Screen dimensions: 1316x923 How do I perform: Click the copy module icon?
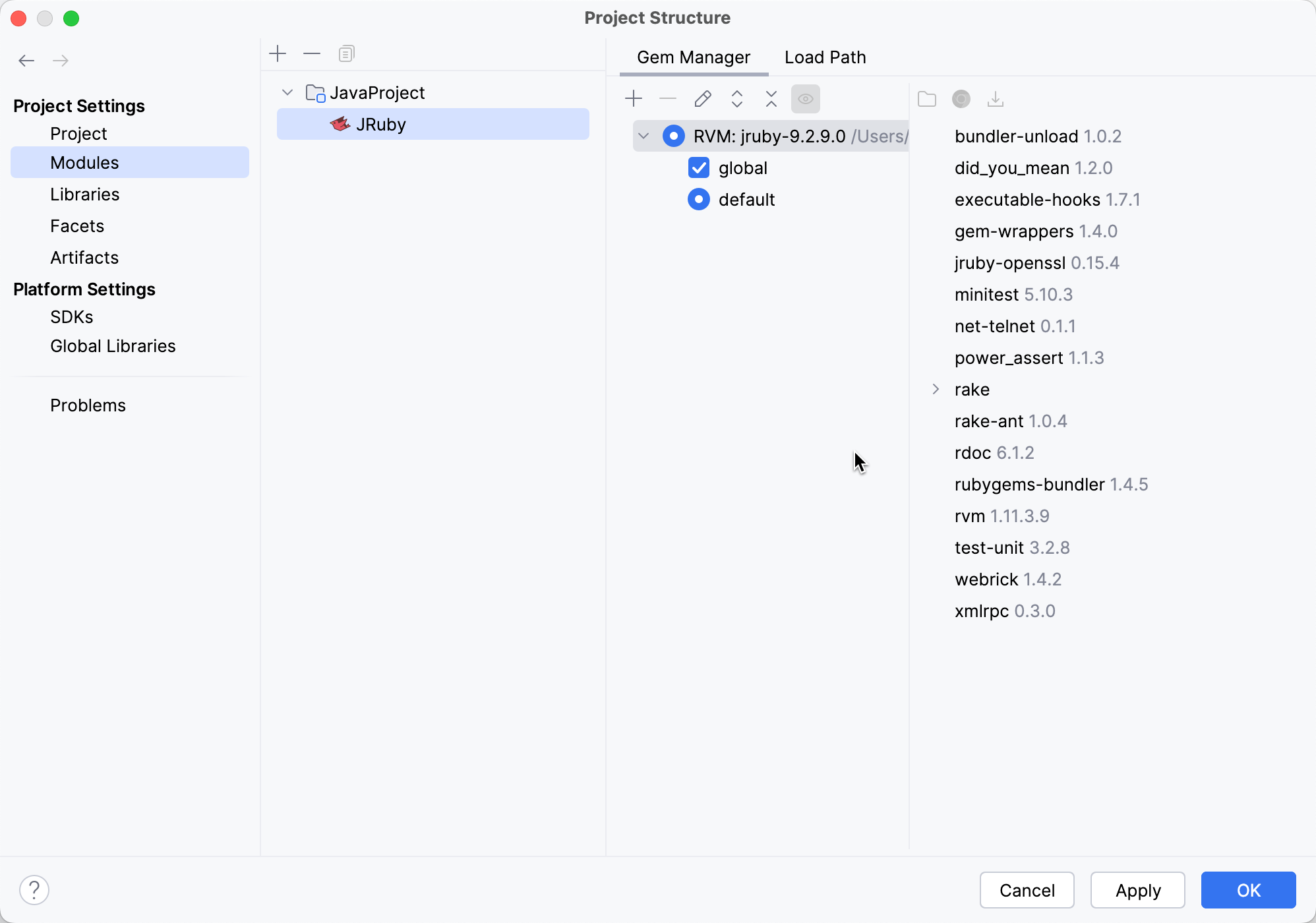(x=346, y=53)
